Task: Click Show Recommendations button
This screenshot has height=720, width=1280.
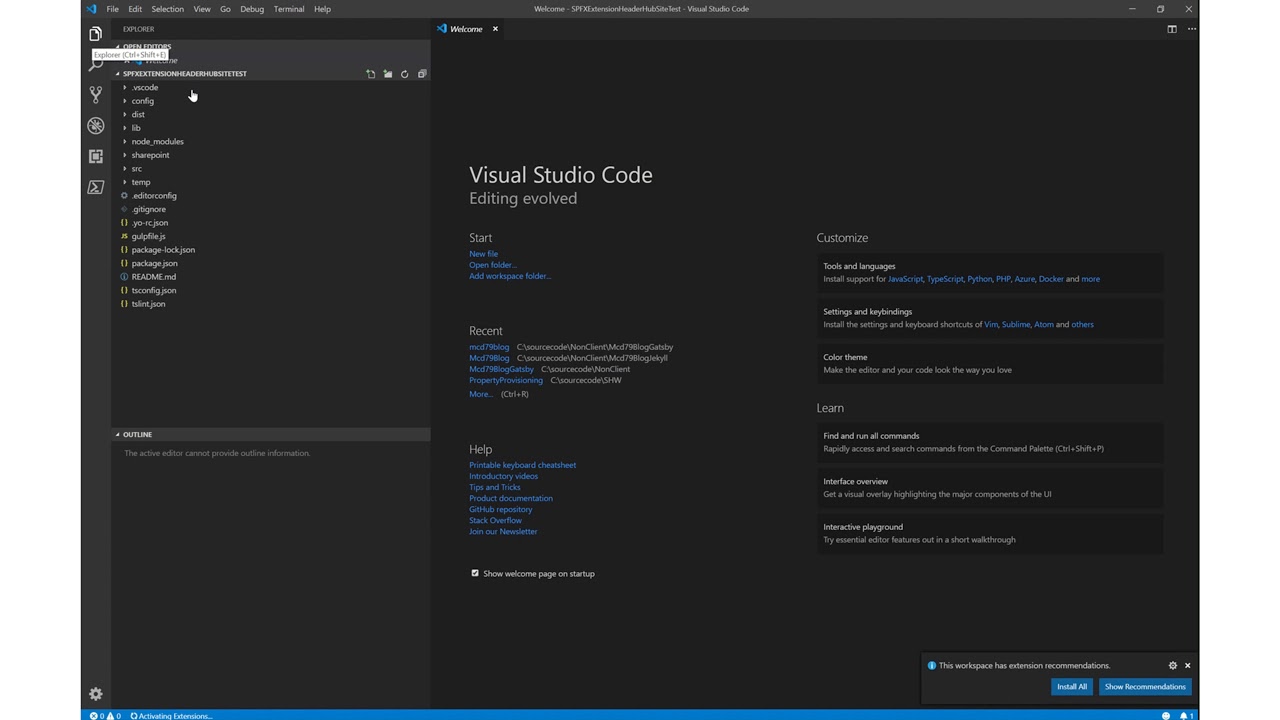Action: 1145,687
